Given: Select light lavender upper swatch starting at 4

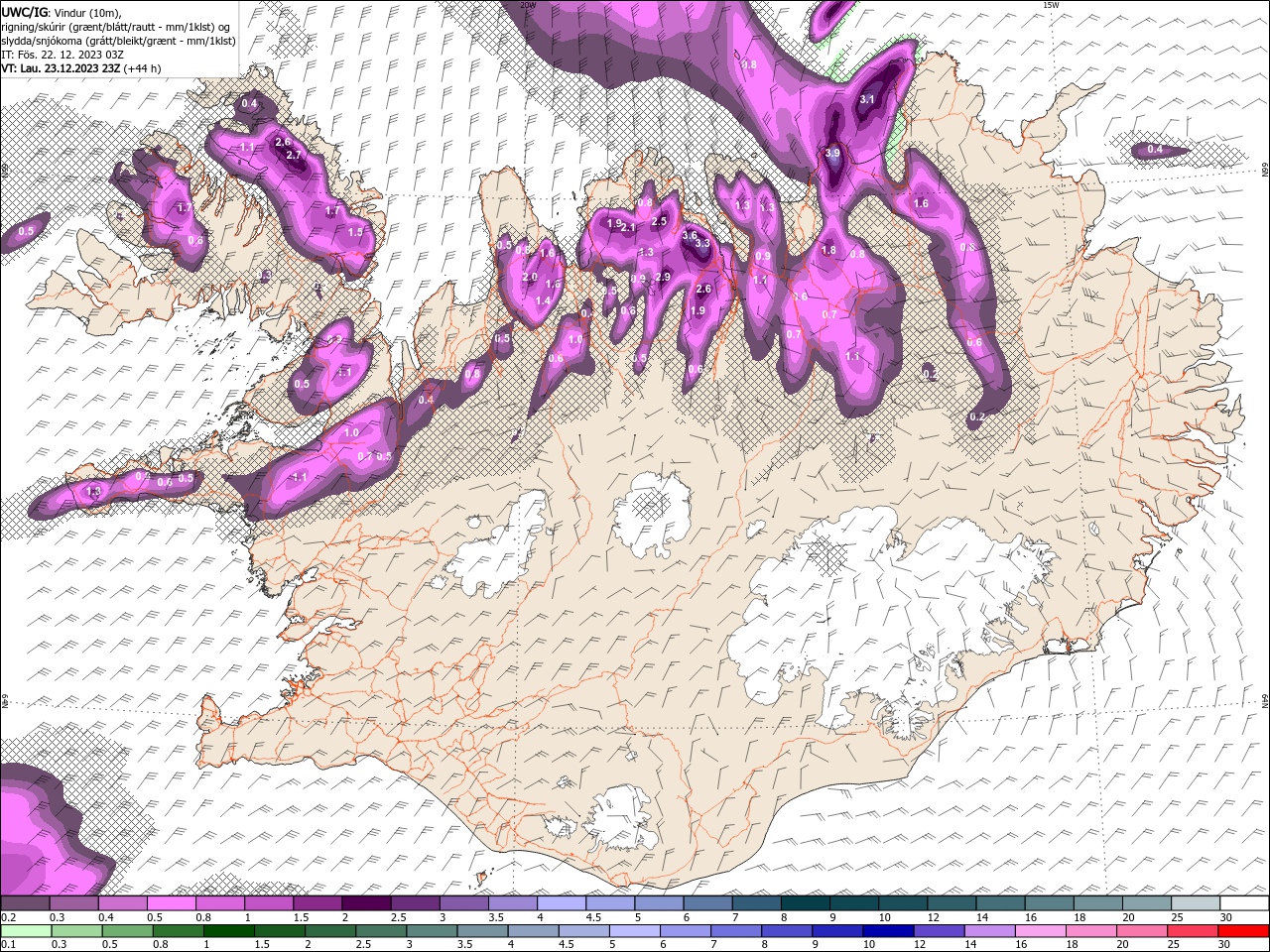Looking at the screenshot, I should click(x=563, y=903).
